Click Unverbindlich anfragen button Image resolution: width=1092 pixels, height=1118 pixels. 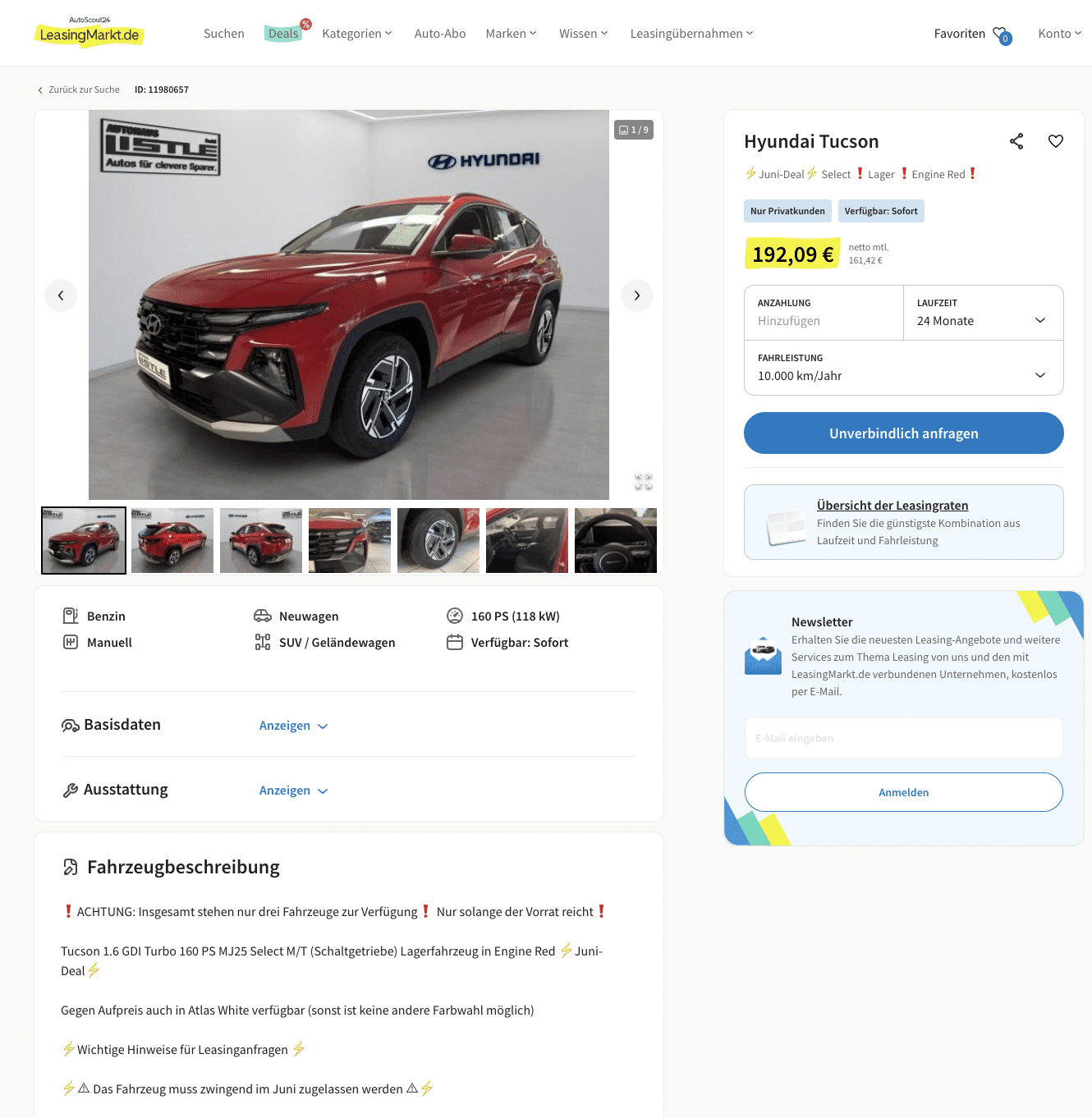click(x=904, y=433)
